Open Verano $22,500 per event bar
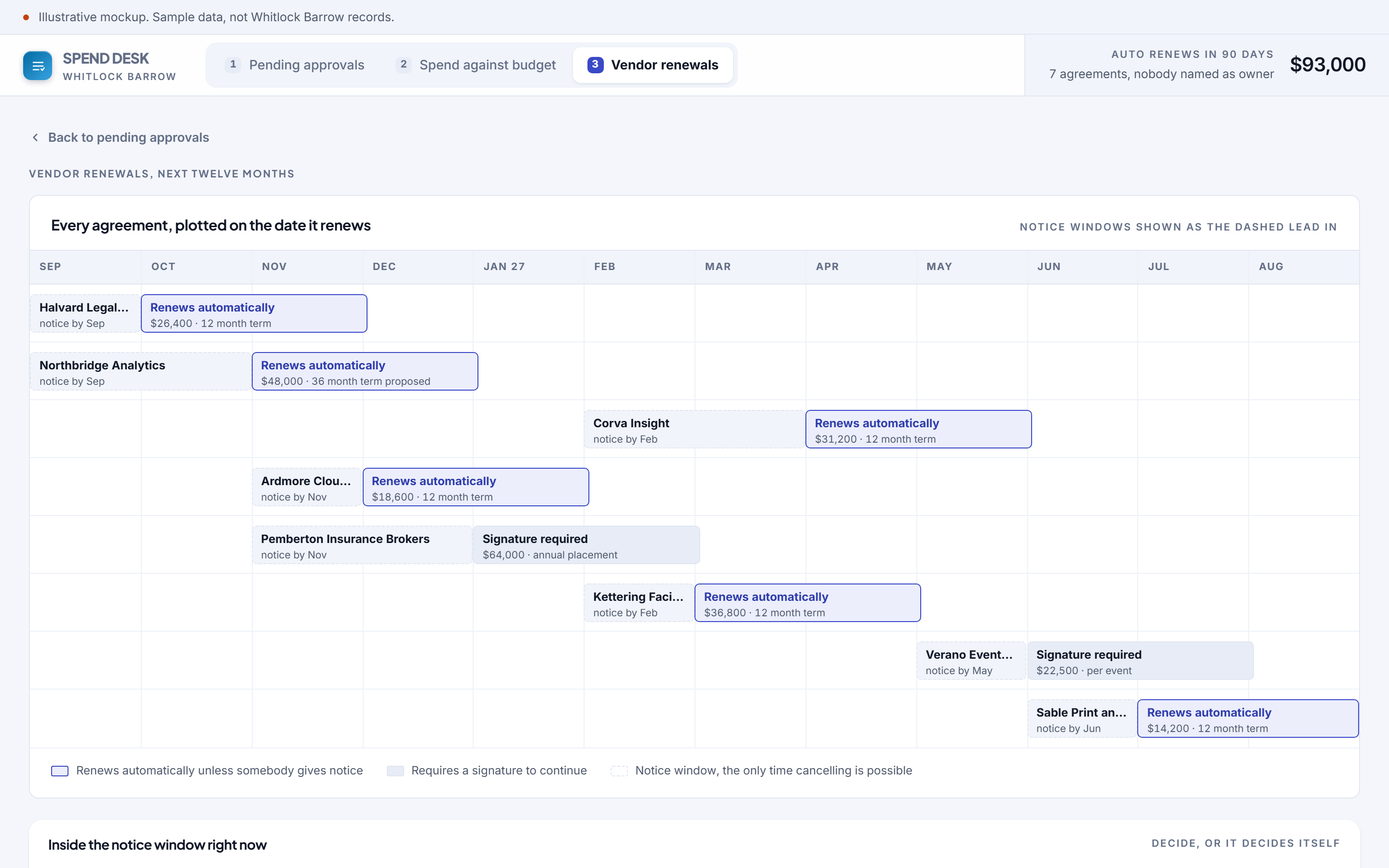Screen dimensions: 1389x868 pos(1140,661)
